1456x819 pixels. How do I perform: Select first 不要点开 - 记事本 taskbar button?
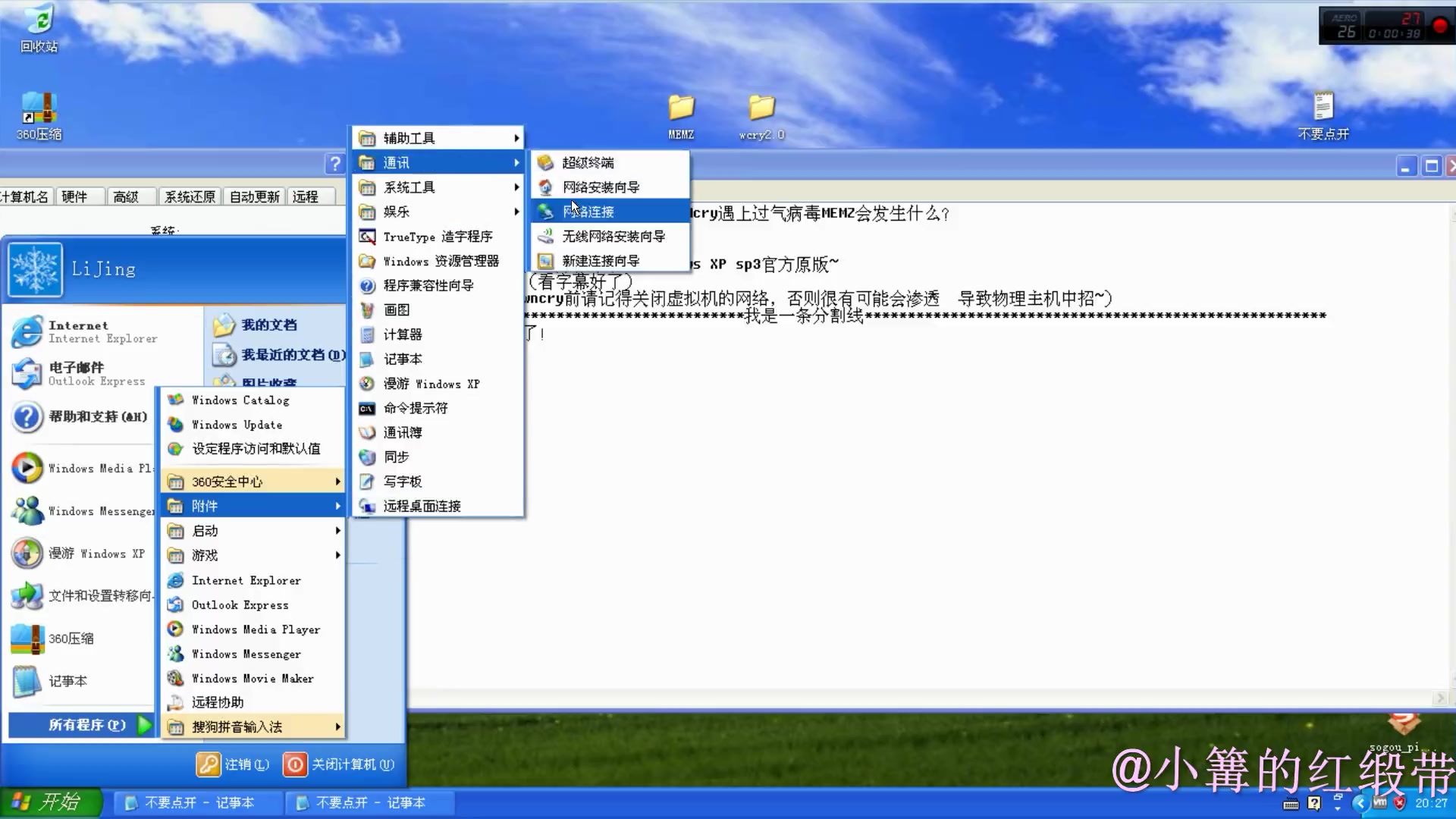coord(197,802)
